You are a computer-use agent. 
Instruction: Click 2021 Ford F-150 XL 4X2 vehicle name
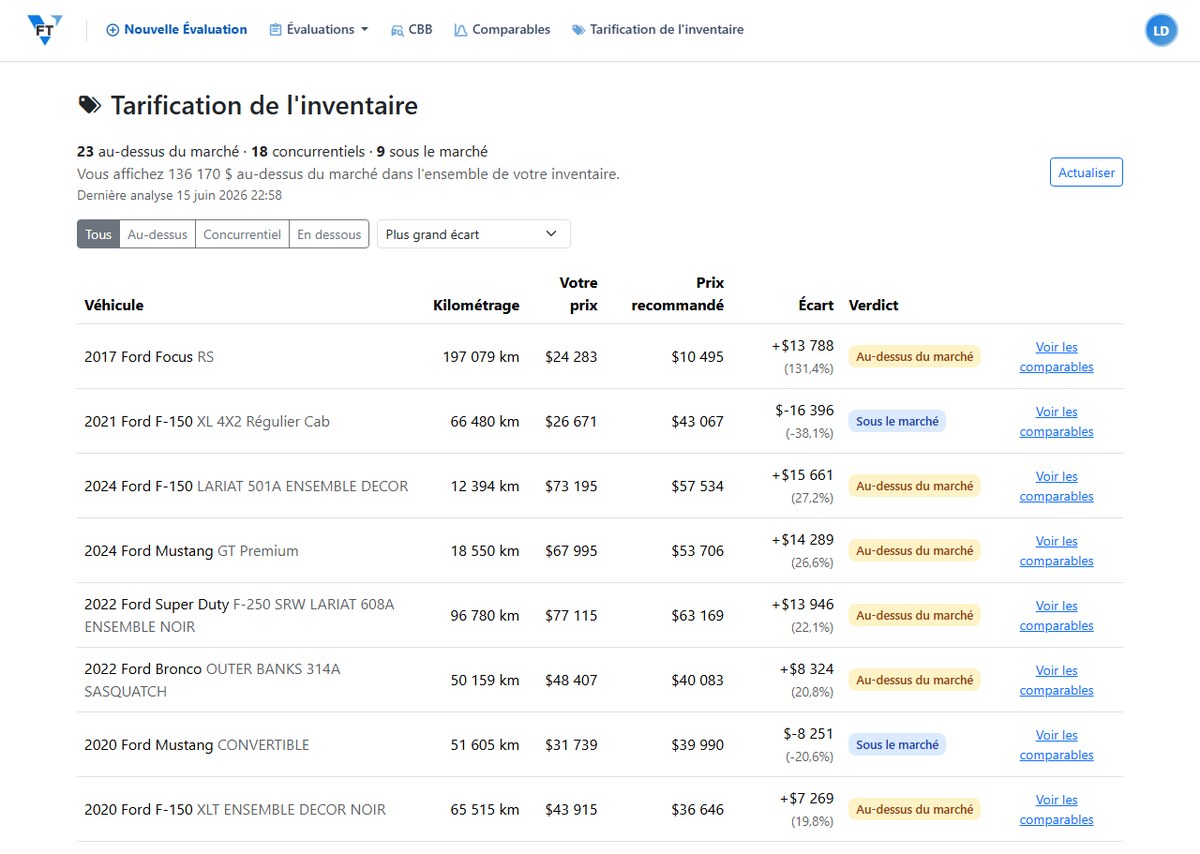pos(207,422)
